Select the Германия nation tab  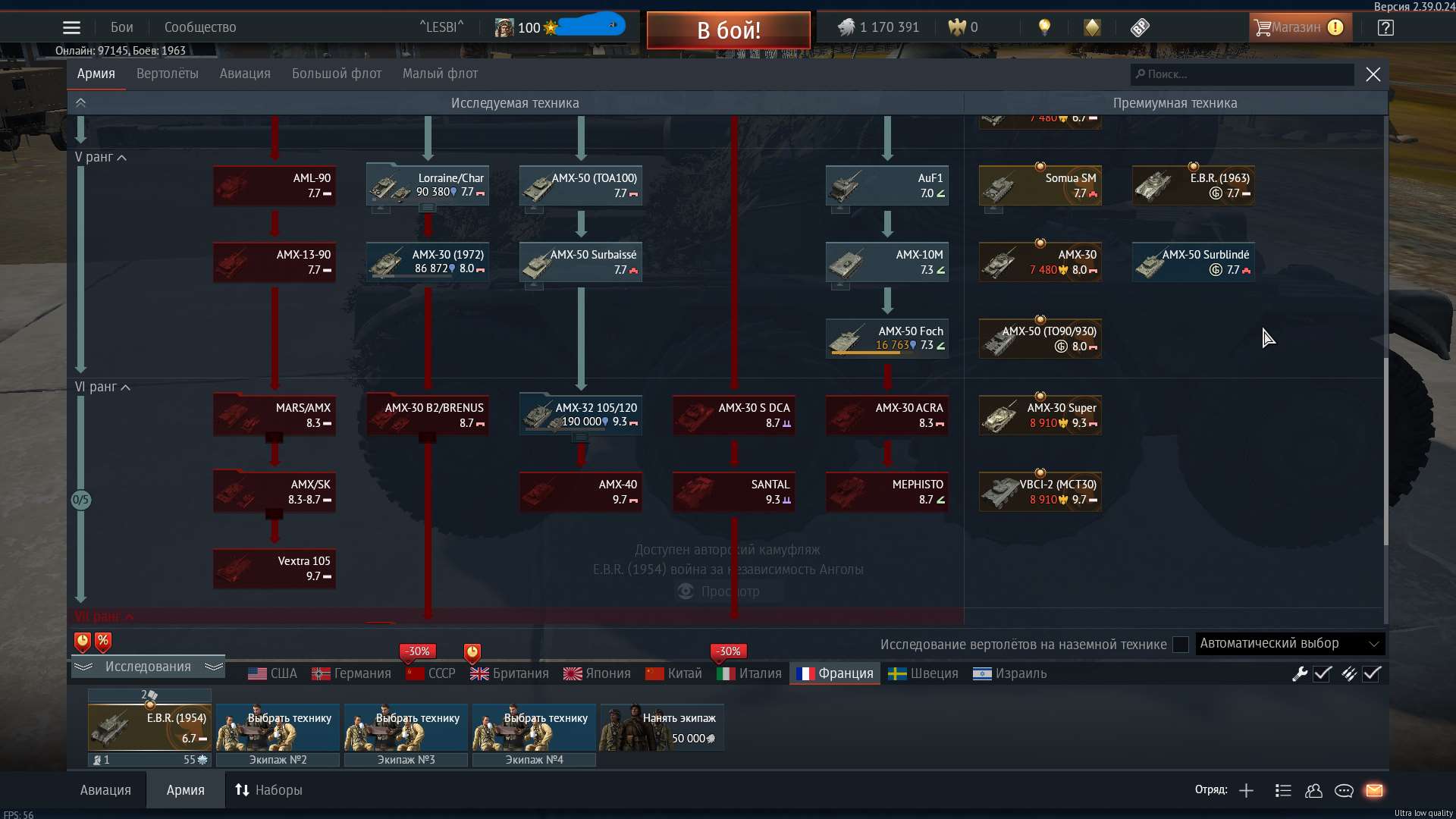click(352, 673)
